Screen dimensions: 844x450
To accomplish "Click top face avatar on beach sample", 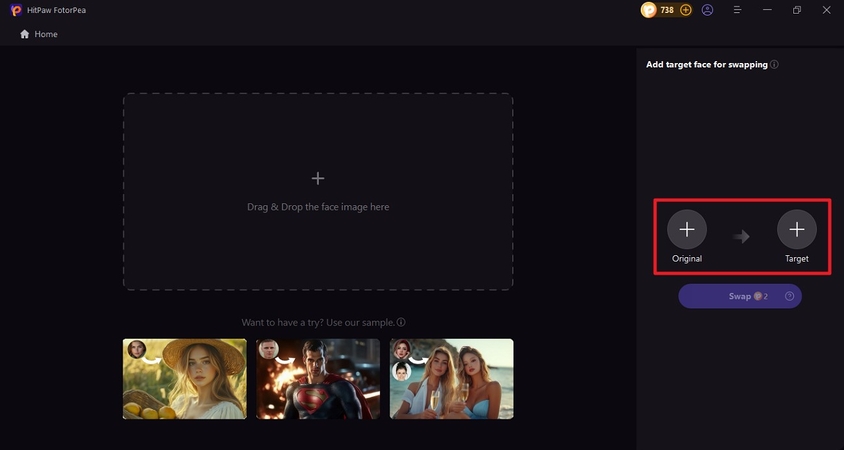I will pyautogui.click(x=402, y=349).
